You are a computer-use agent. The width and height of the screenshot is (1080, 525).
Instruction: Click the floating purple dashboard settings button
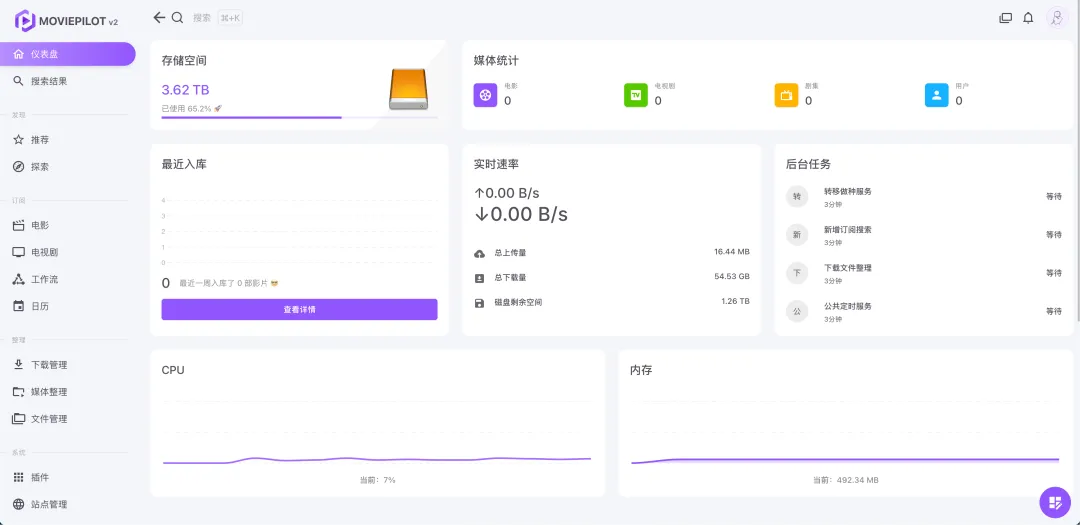[x=1055, y=502]
